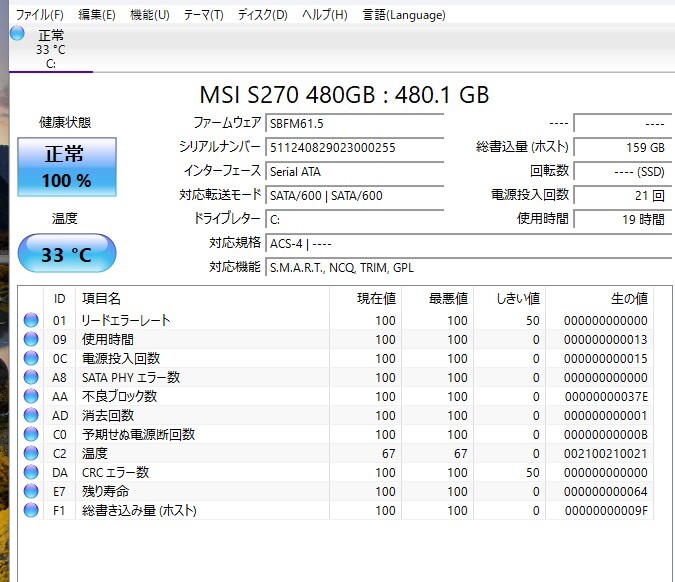Image resolution: width=675 pixels, height=582 pixels.
Task: Click the power on hours value 19 時間
Action: (x=622, y=220)
